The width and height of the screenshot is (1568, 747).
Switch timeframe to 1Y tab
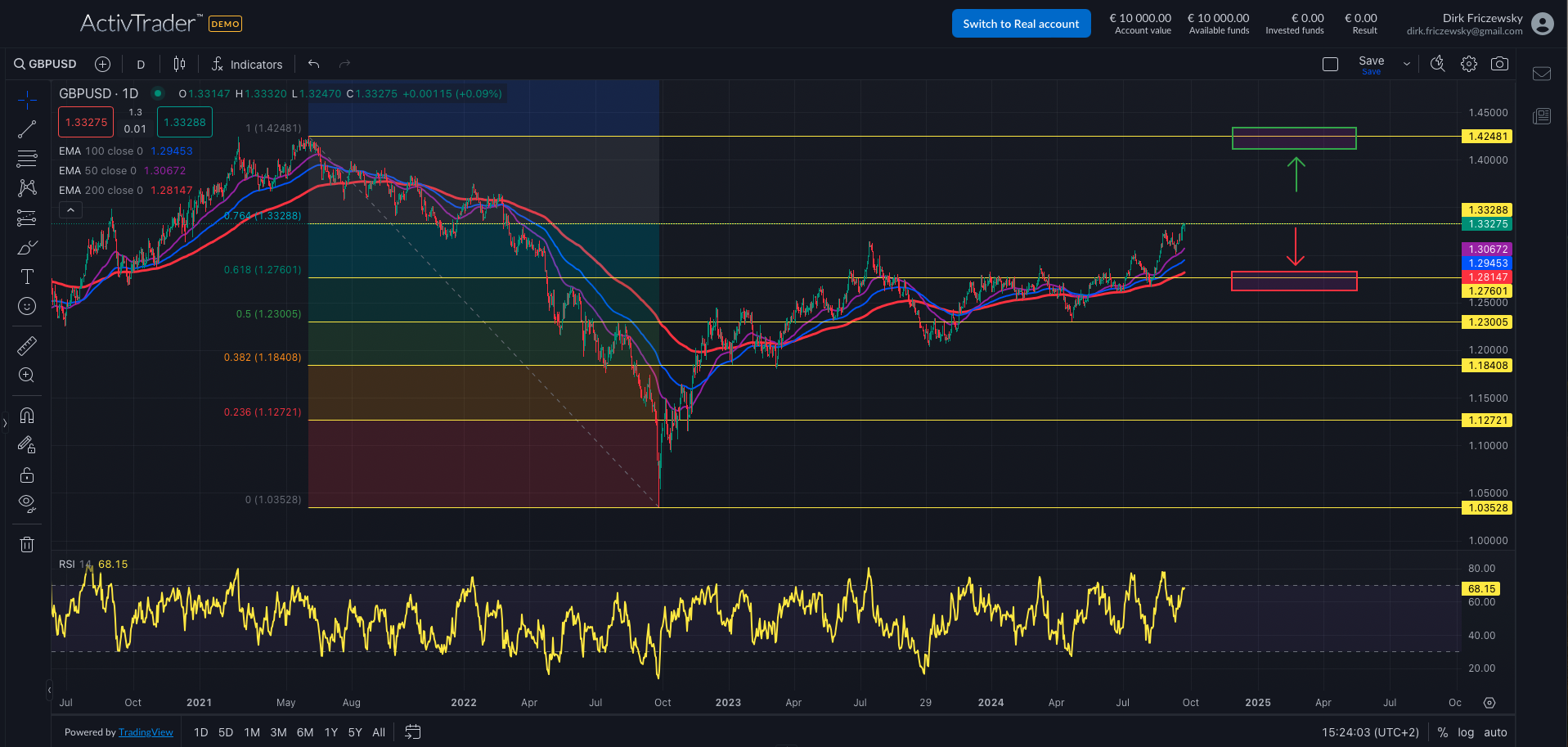[x=330, y=731]
